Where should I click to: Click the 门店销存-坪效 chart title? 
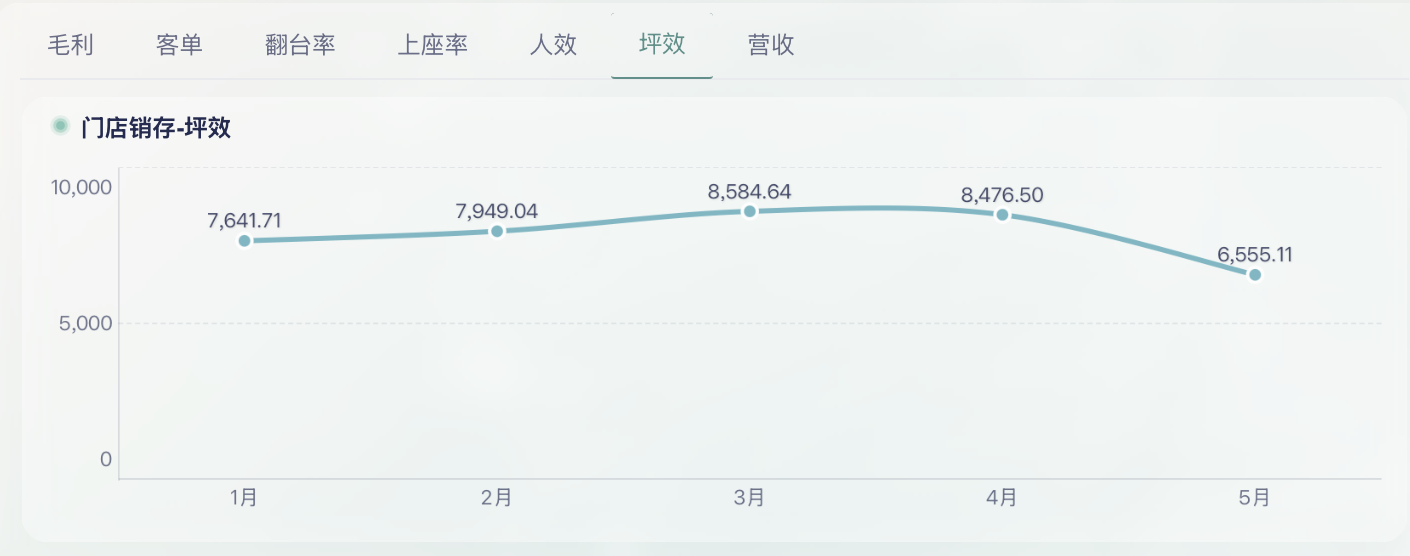156,128
